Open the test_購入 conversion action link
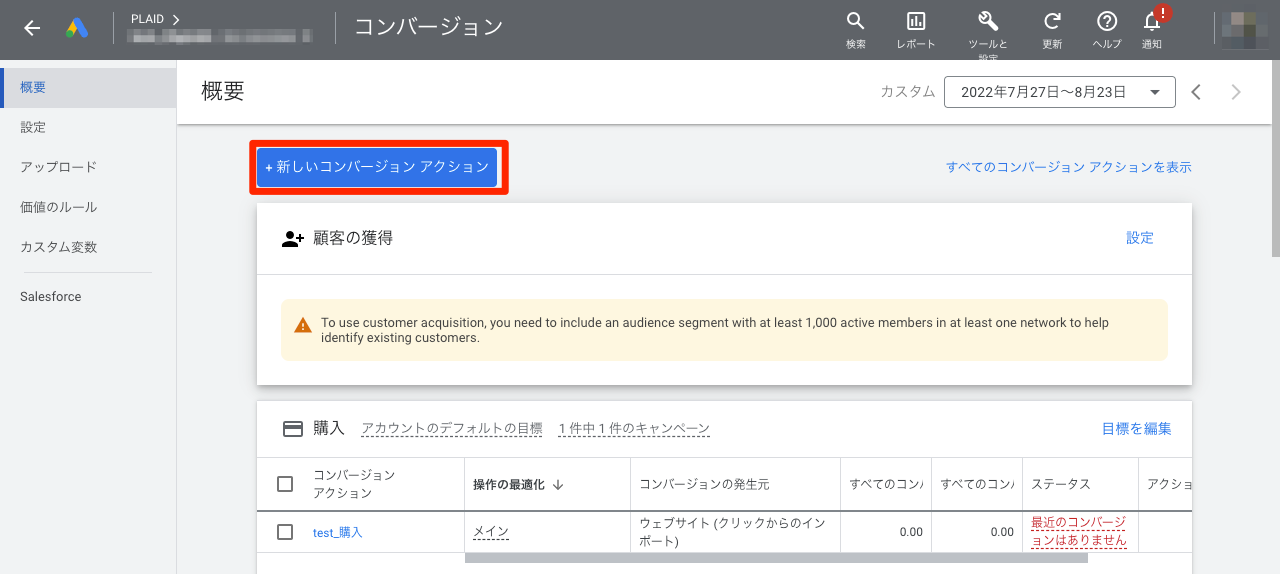The height and width of the screenshot is (574, 1280). (x=338, y=532)
